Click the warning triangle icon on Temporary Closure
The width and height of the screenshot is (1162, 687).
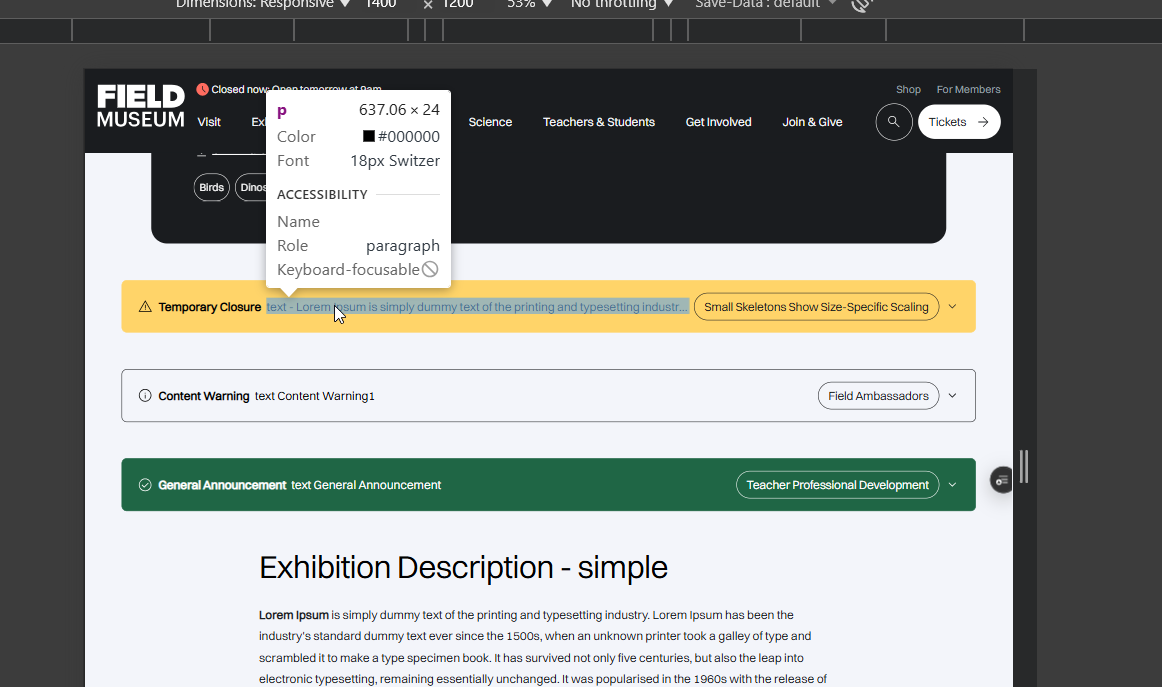(x=145, y=307)
